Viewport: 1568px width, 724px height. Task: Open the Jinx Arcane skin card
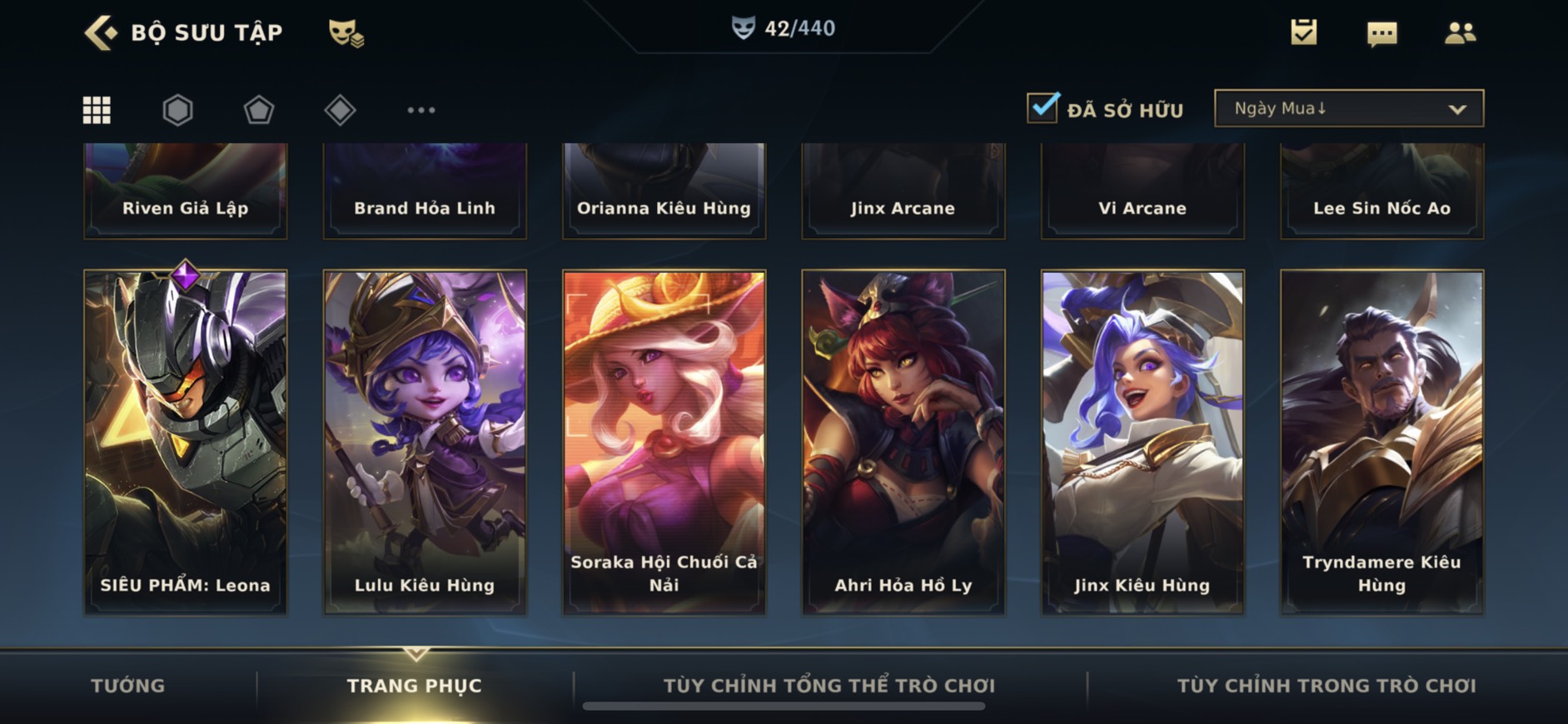[903, 191]
